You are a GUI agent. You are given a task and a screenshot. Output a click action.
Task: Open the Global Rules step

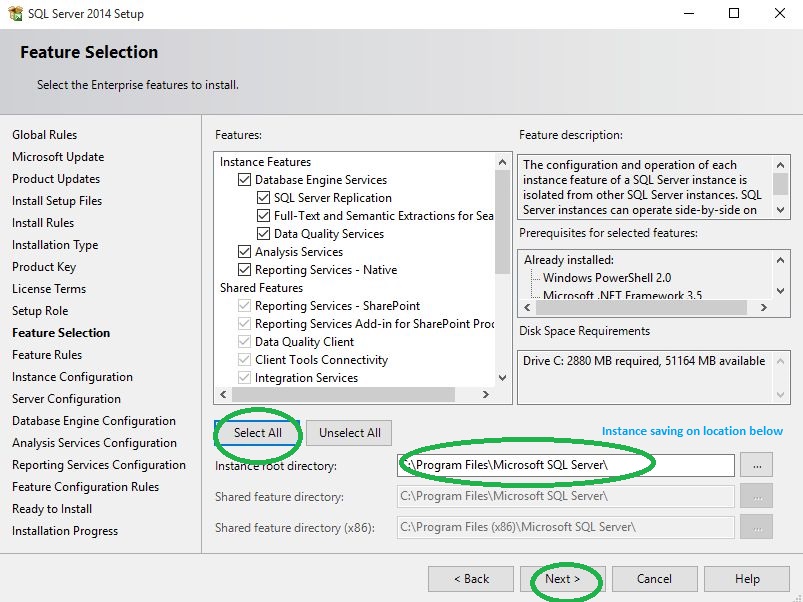pyautogui.click(x=45, y=135)
